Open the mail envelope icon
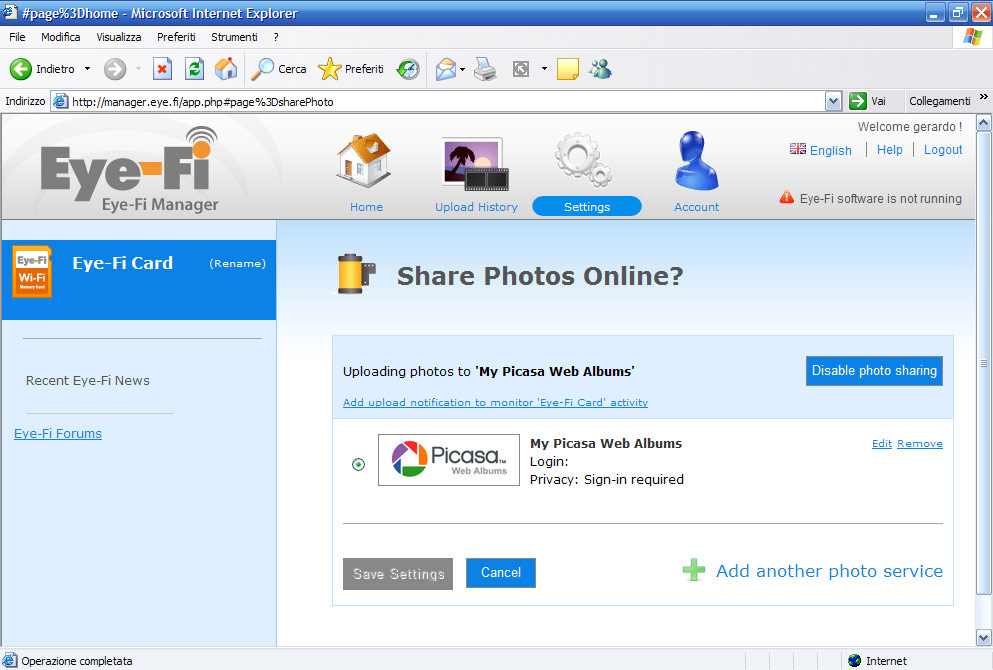 pyautogui.click(x=446, y=69)
